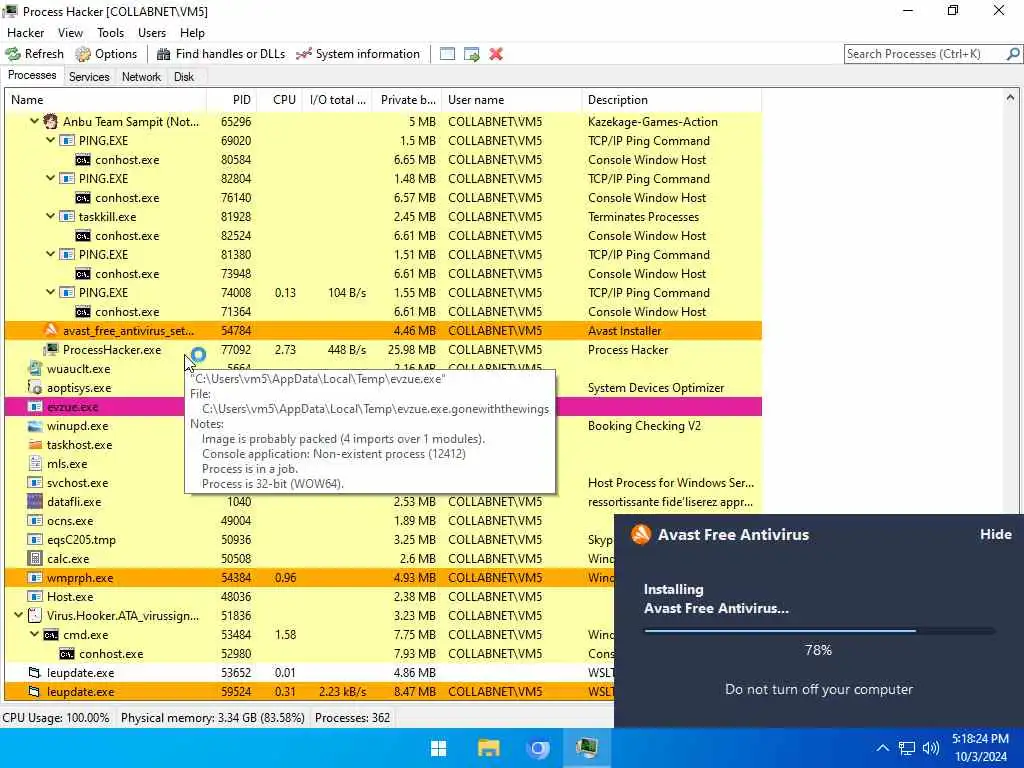Image resolution: width=1024 pixels, height=768 pixels.
Task: Switch to the Disk tab
Action: [x=184, y=77]
